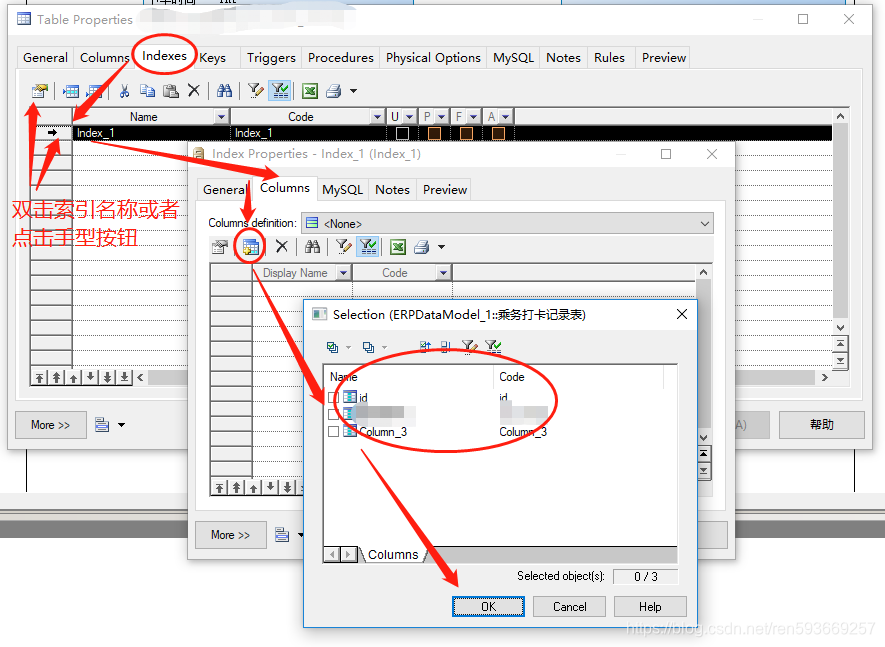Image resolution: width=885 pixels, height=647 pixels.
Task: Click Add a Row icon in Table Properties
Action: [x=94, y=91]
